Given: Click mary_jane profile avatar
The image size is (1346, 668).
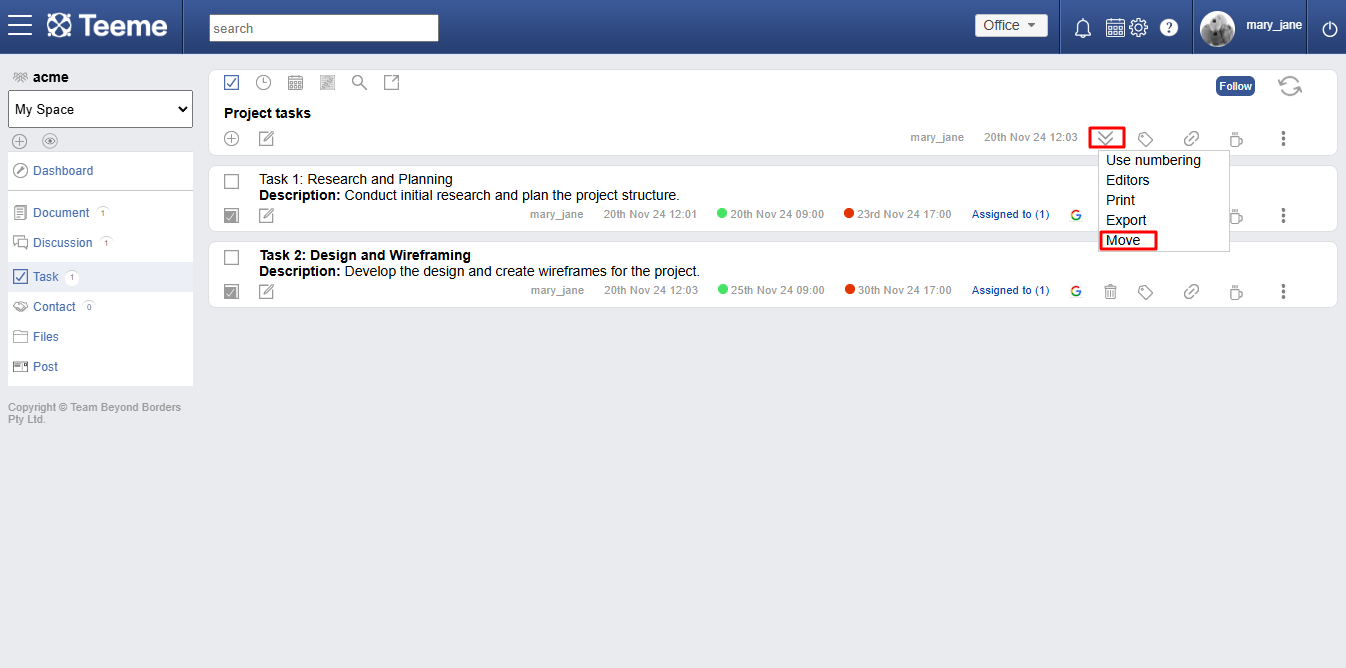Looking at the screenshot, I should point(1217,29).
